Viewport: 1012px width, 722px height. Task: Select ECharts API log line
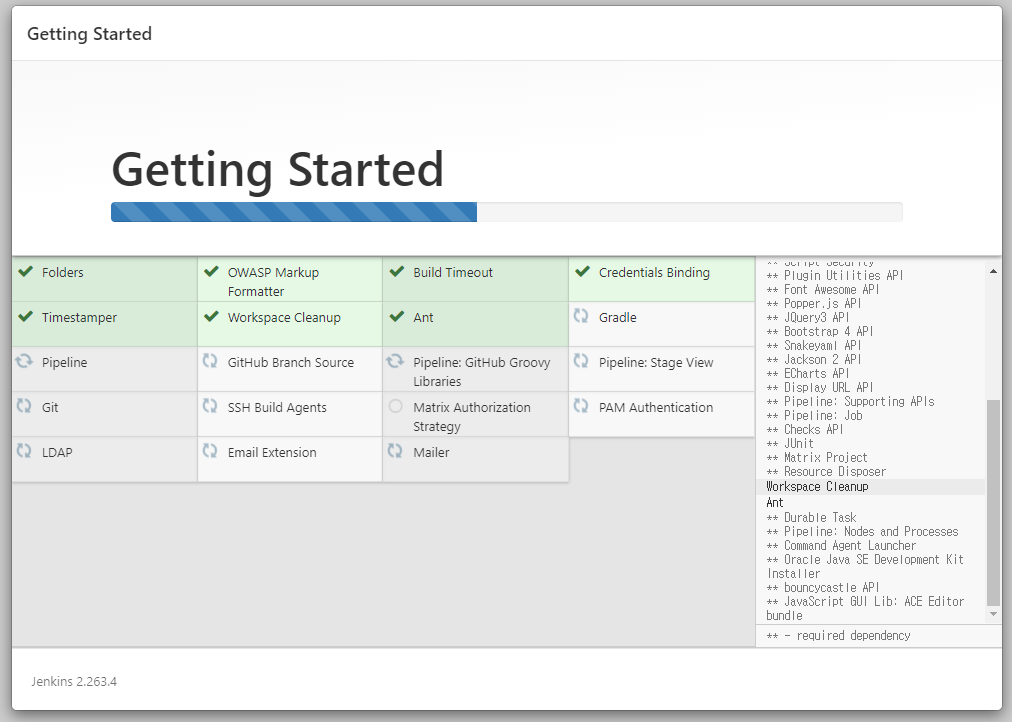pos(808,374)
